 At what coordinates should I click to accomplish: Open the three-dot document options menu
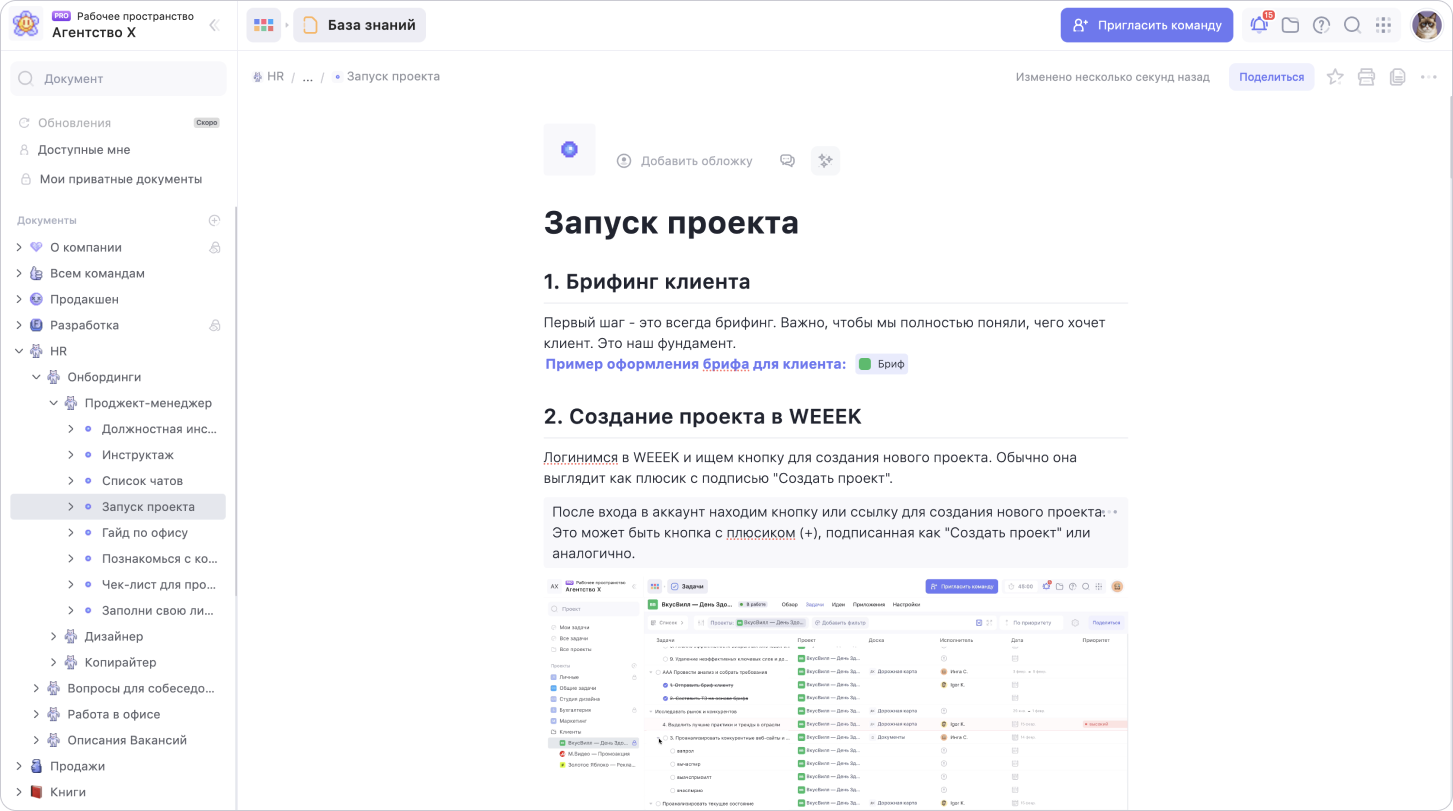point(1428,77)
